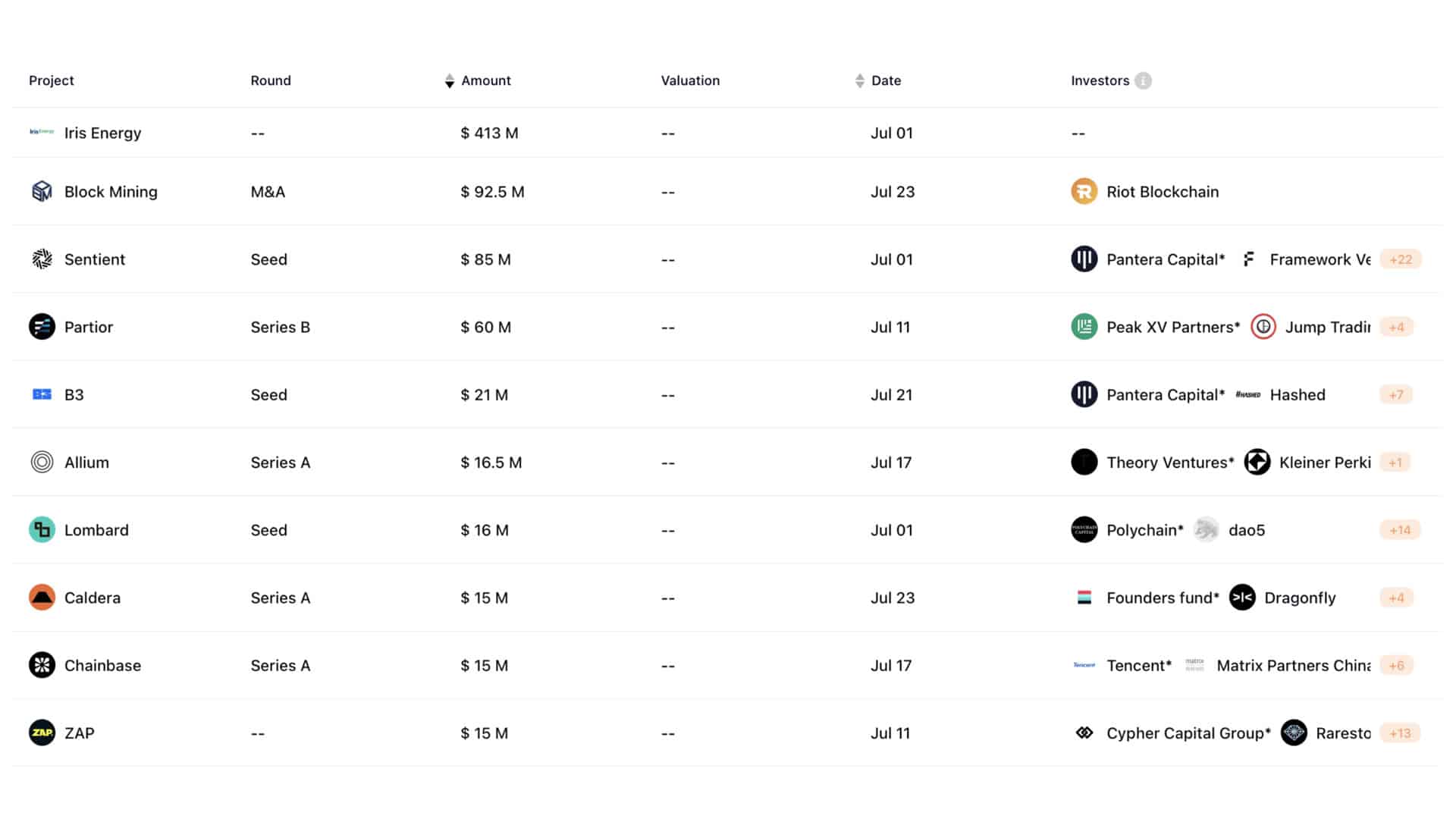Click the investor logo beside Rarestone
Image resolution: width=1456 pixels, height=819 pixels.
1294,733
